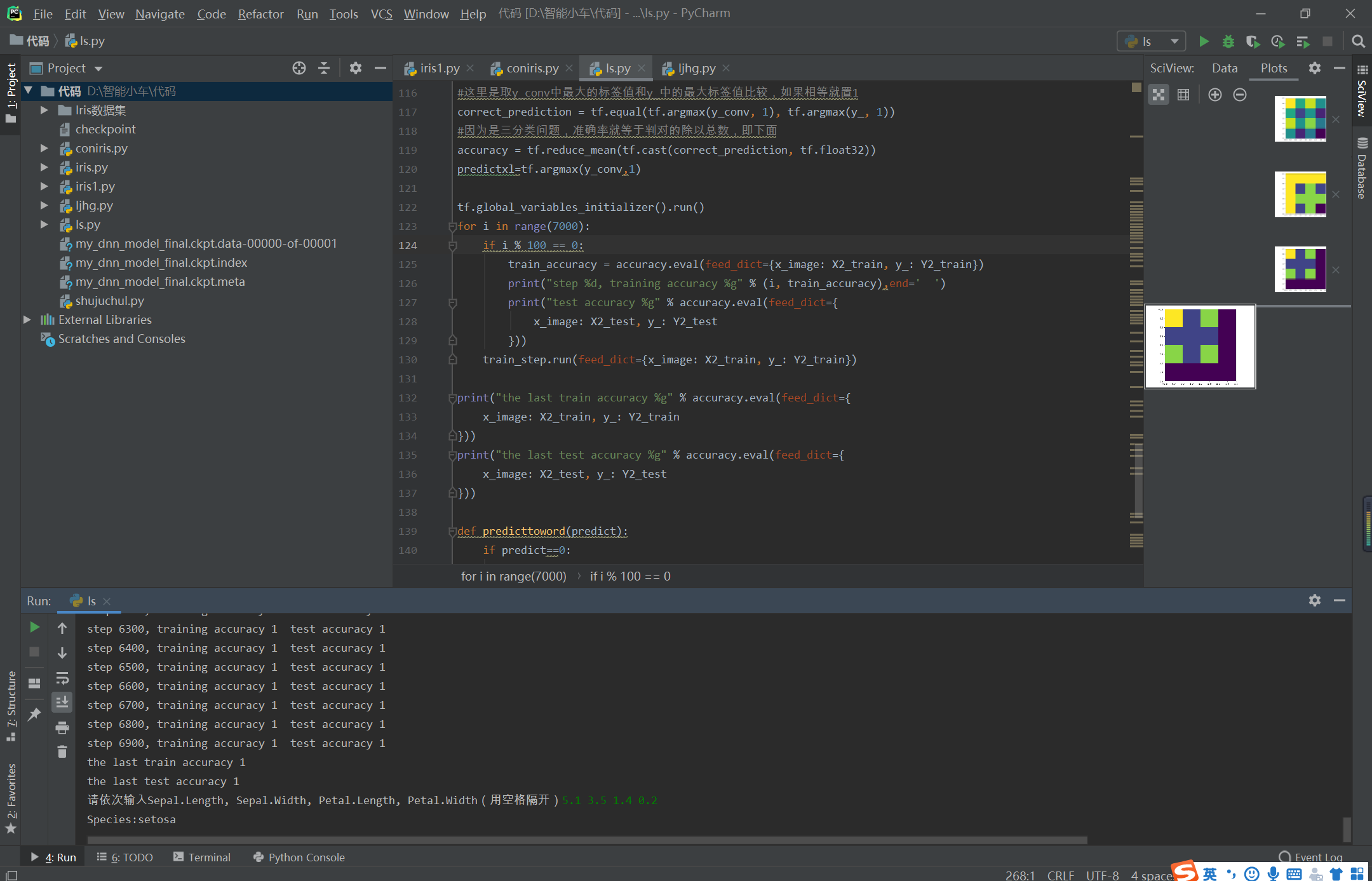Click the Debug bug icon in toolbar

pyautogui.click(x=1228, y=41)
